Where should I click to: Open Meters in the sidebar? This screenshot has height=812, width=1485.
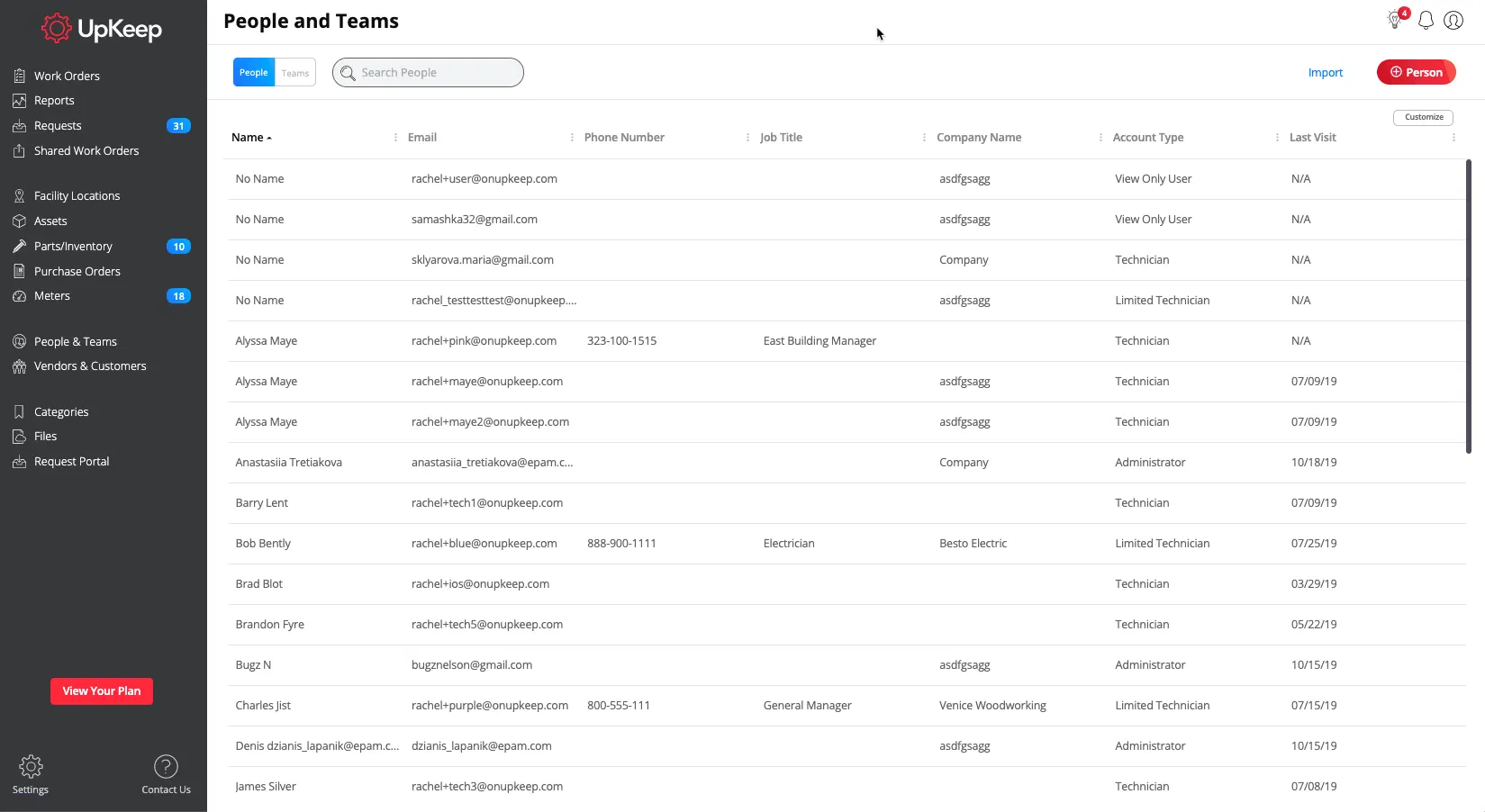[x=52, y=295]
